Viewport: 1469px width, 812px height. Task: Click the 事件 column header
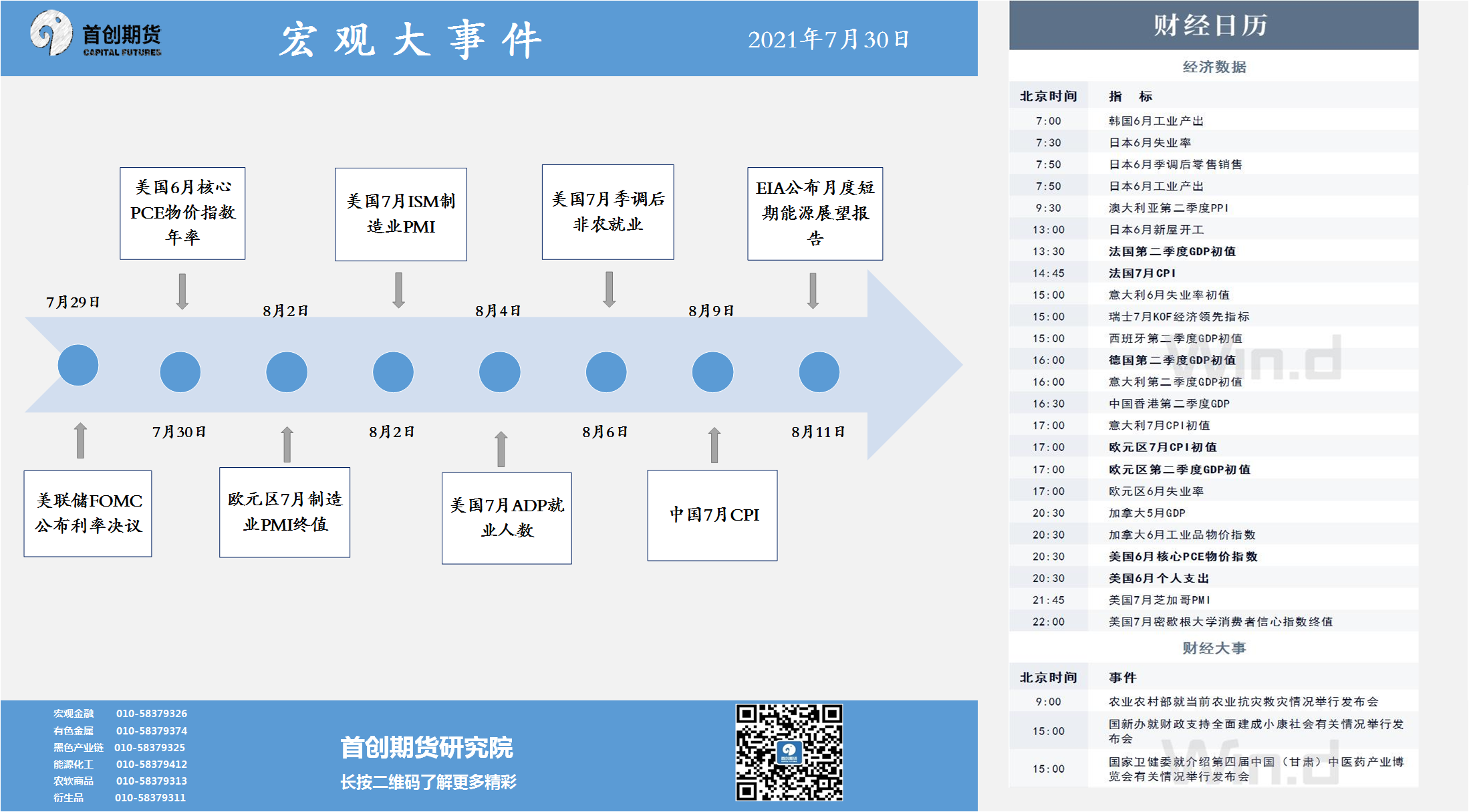tap(1122, 678)
